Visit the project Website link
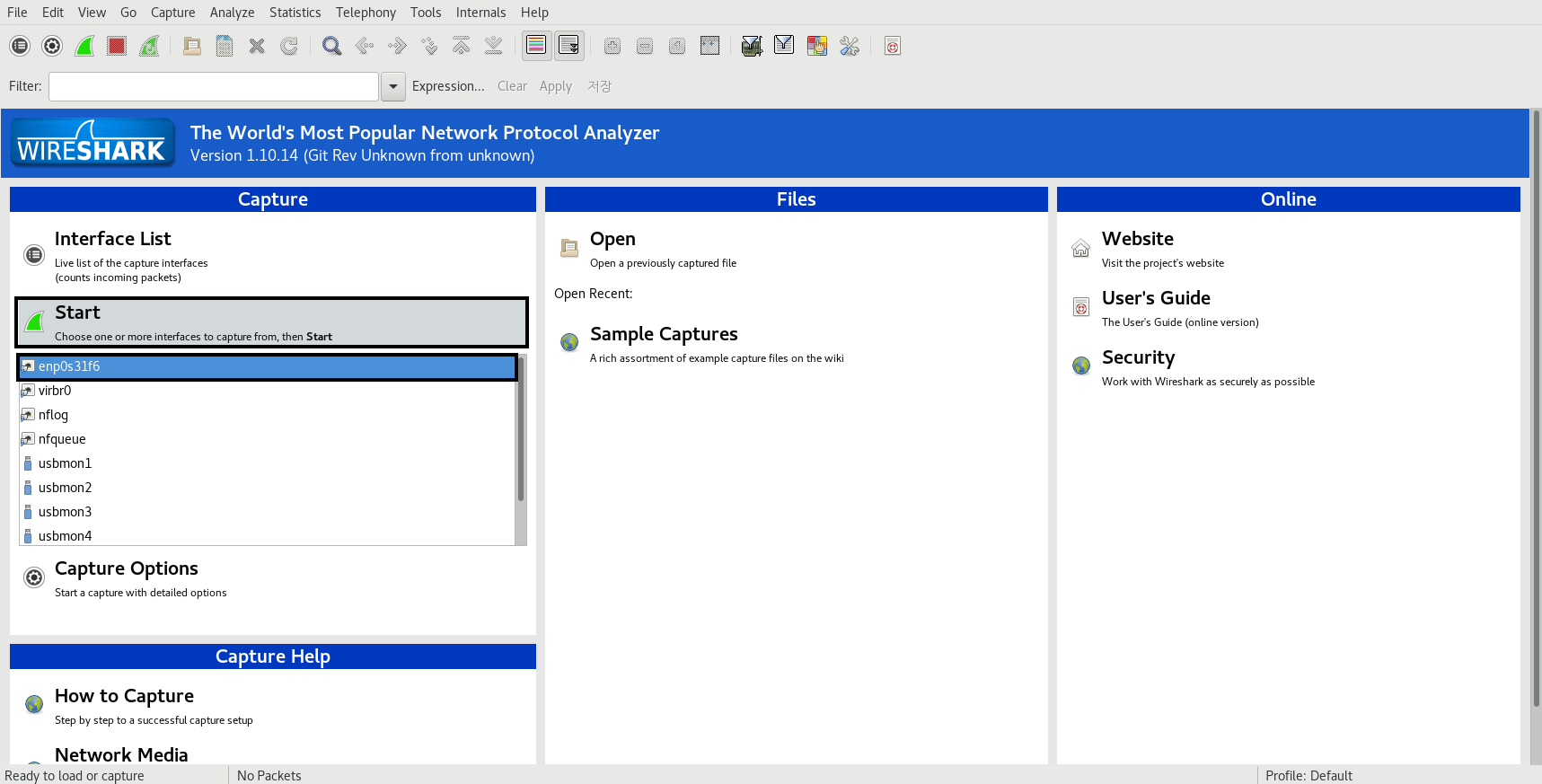Screen dimensions: 1542x784 pos(1138,239)
